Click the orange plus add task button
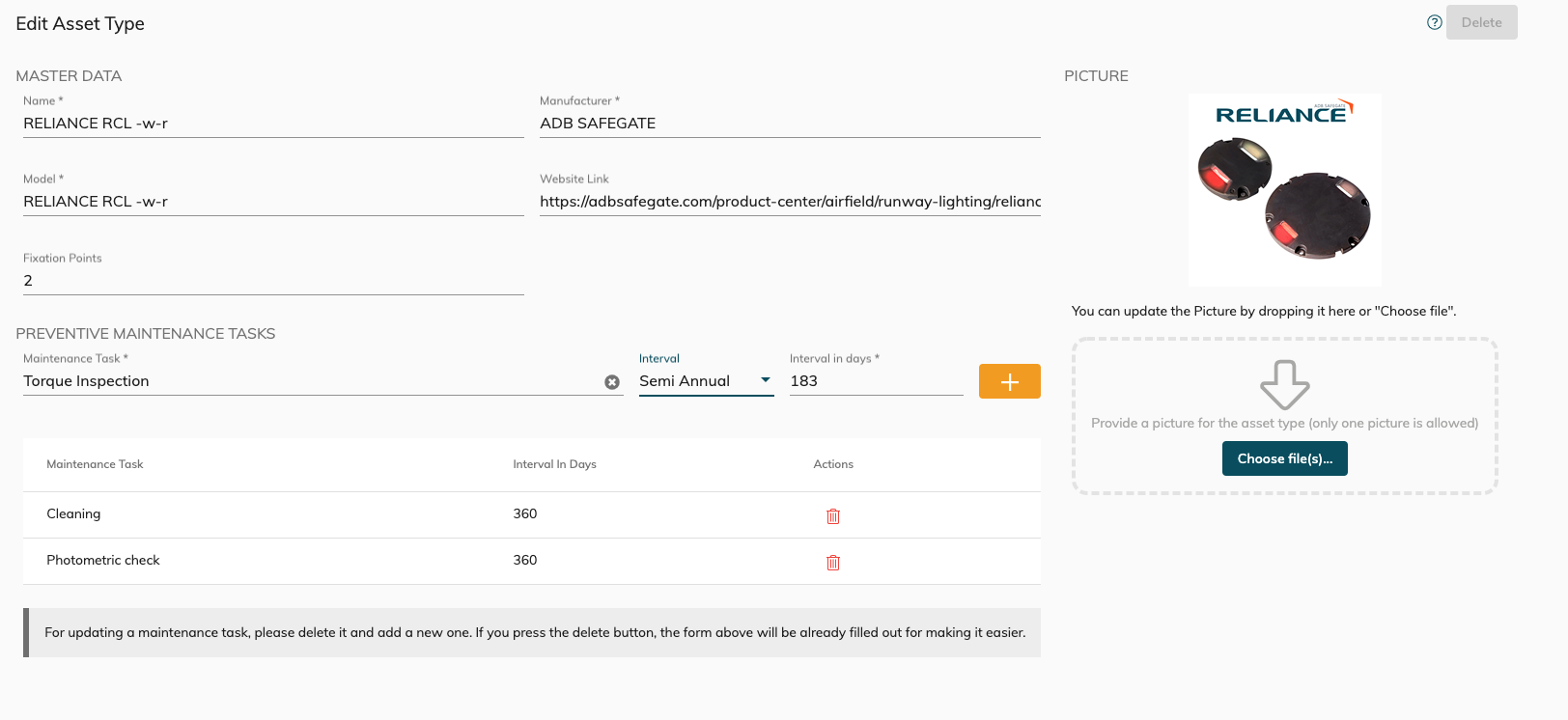This screenshot has height=720, width=1568. click(1009, 381)
